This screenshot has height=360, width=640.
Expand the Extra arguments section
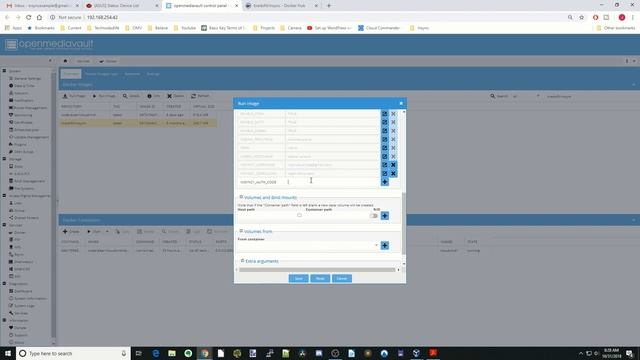point(242,260)
